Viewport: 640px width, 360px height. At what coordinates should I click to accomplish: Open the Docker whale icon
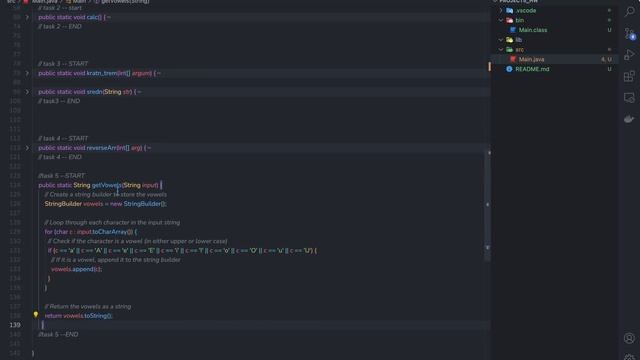coord(629,119)
